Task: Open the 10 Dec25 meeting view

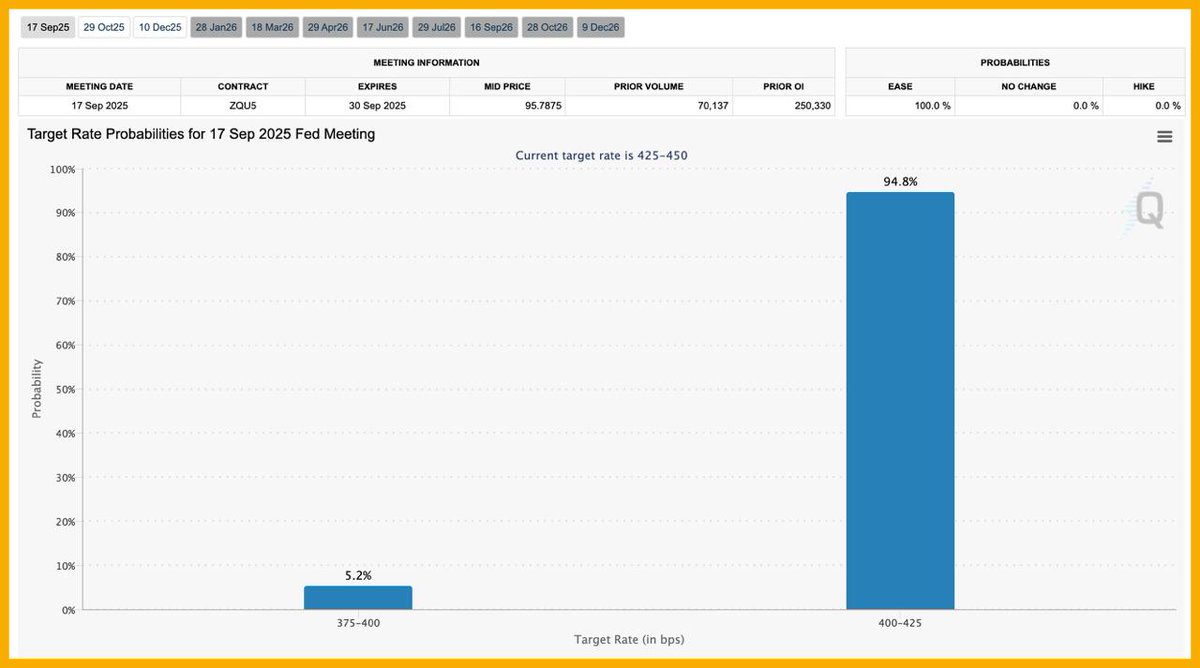Action: pos(159,27)
